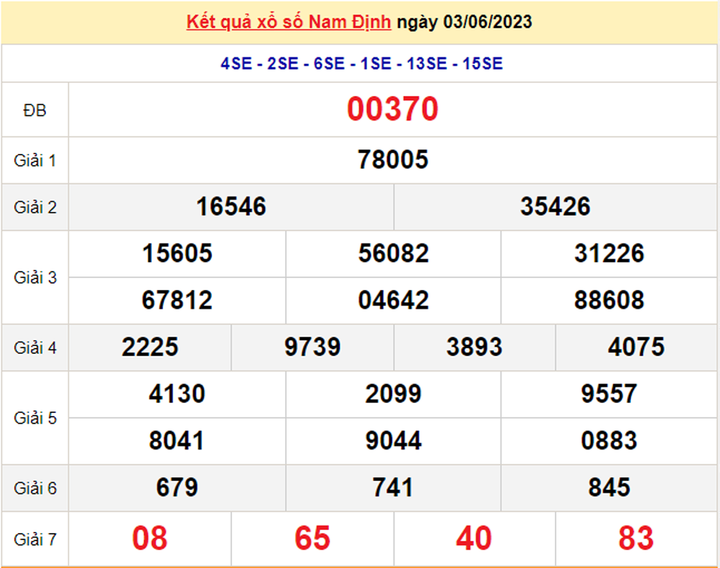Select fifth prize number 2099
720x568 pixels.
tap(394, 394)
